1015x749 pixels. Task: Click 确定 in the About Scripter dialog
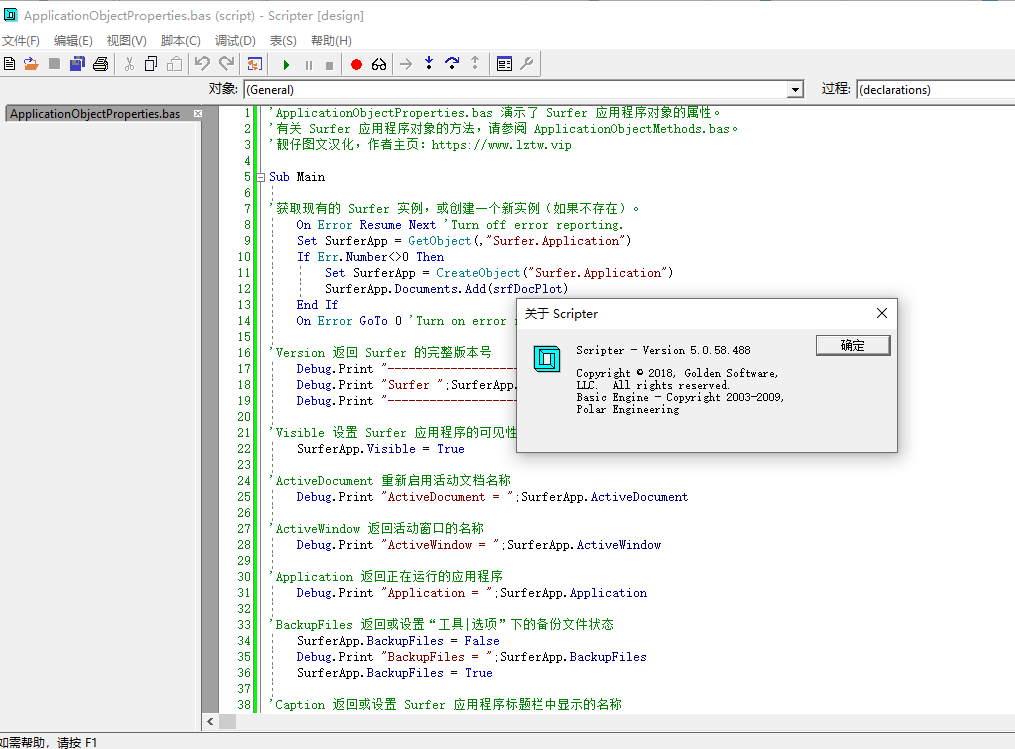(x=853, y=345)
